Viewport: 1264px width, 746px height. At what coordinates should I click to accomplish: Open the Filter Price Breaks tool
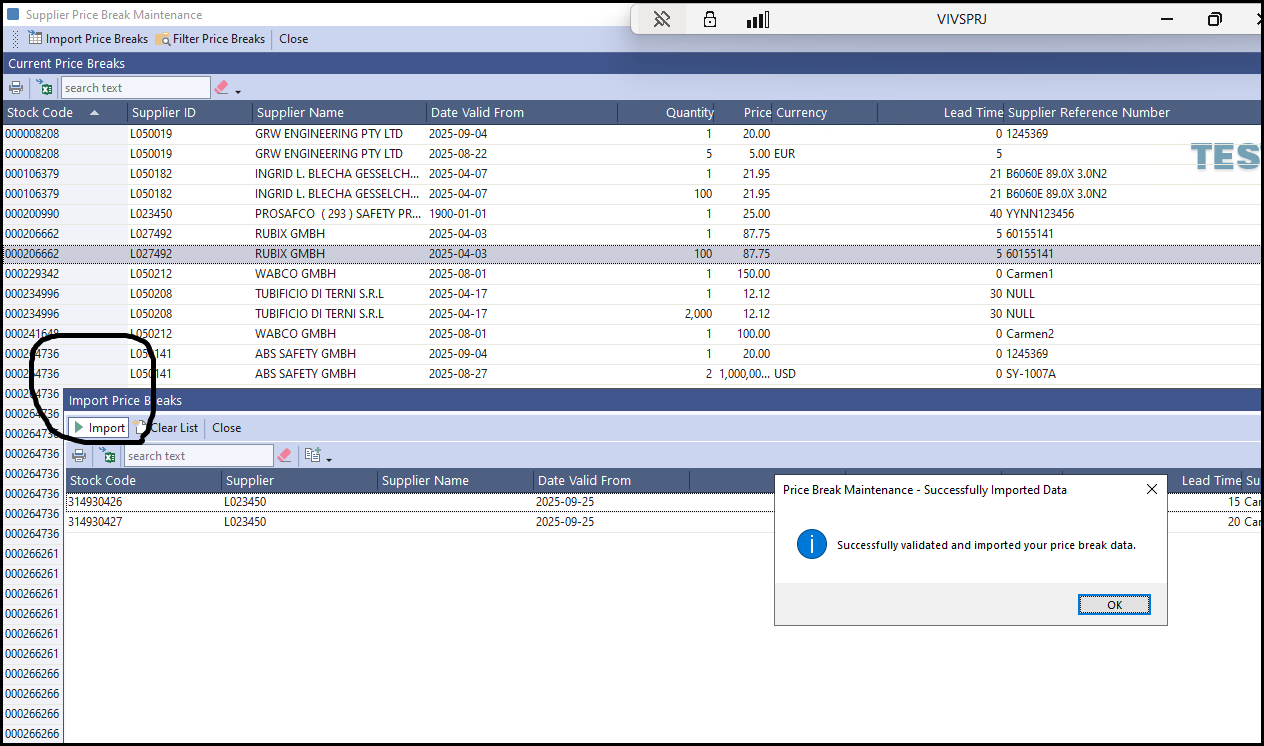[210, 39]
